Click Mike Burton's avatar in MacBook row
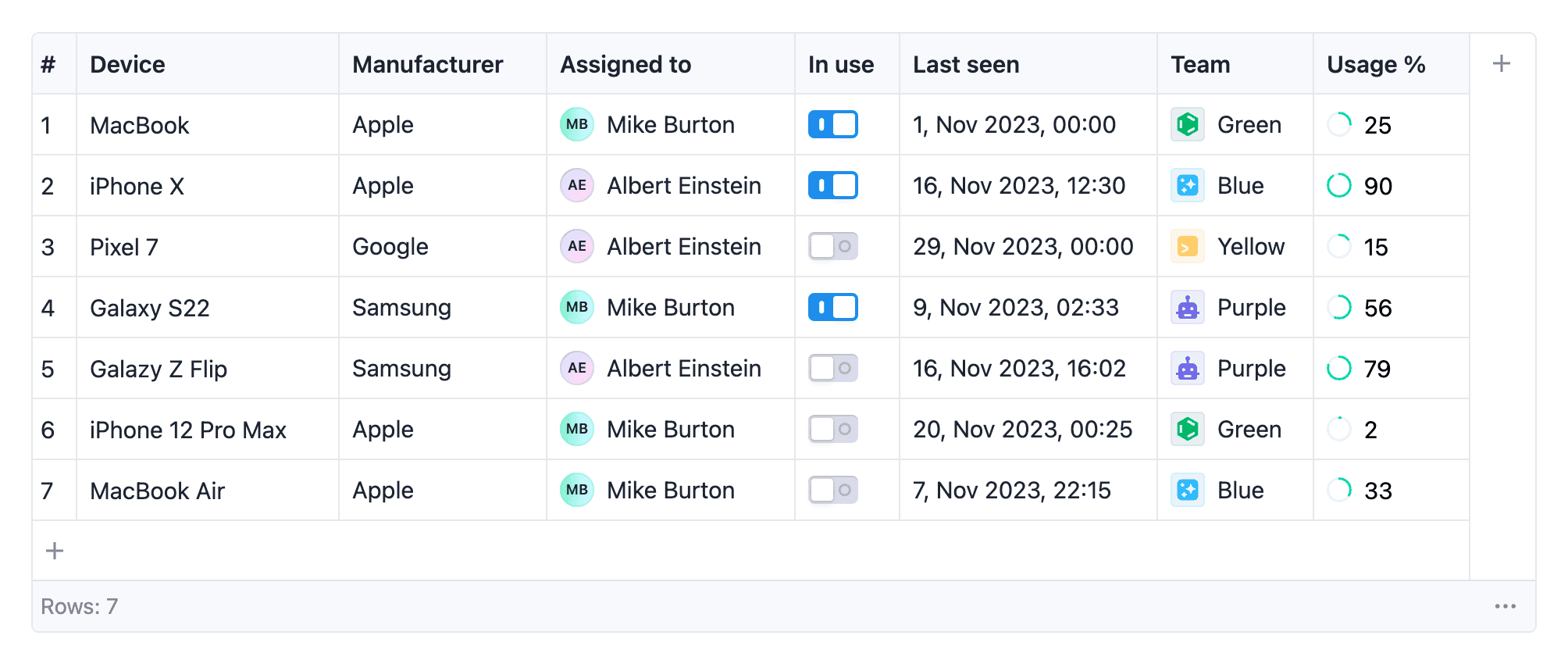Image resolution: width=1568 pixels, height=664 pixels. (x=577, y=125)
